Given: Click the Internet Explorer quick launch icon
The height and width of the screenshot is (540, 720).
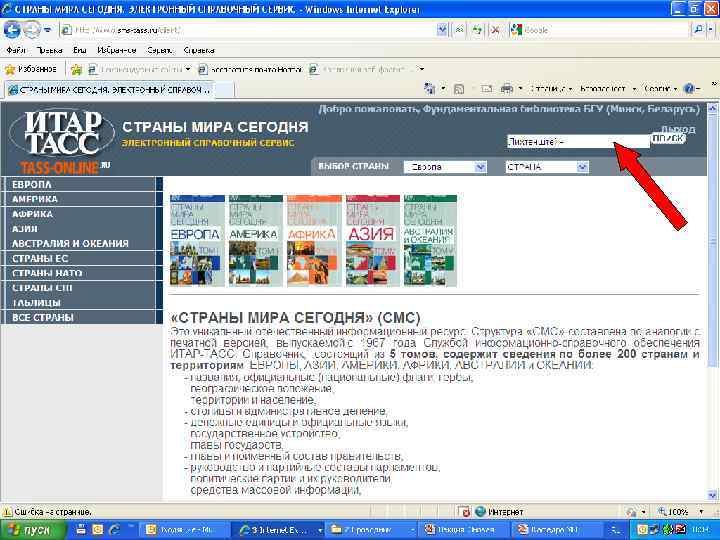Looking at the screenshot, I should (114, 530).
